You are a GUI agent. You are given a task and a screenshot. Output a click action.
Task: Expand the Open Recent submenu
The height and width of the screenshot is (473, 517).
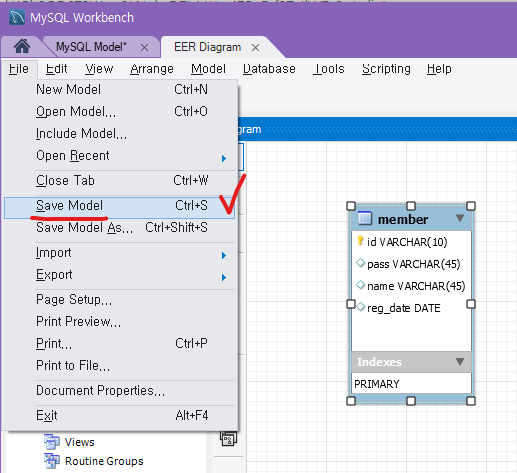tap(120, 156)
